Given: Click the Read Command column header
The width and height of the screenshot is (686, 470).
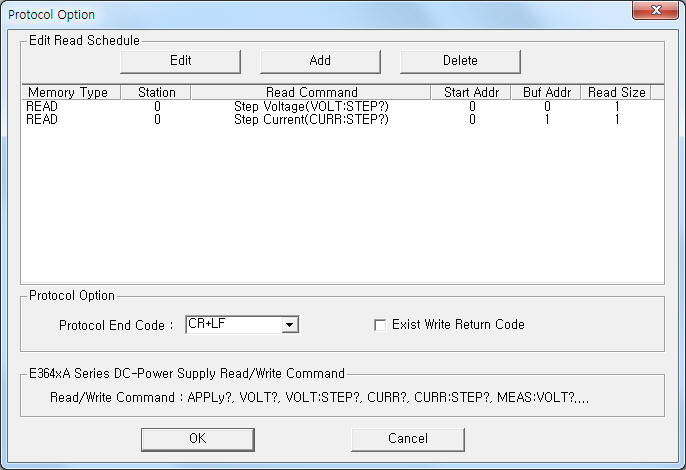Looking at the screenshot, I should click(x=311, y=93).
